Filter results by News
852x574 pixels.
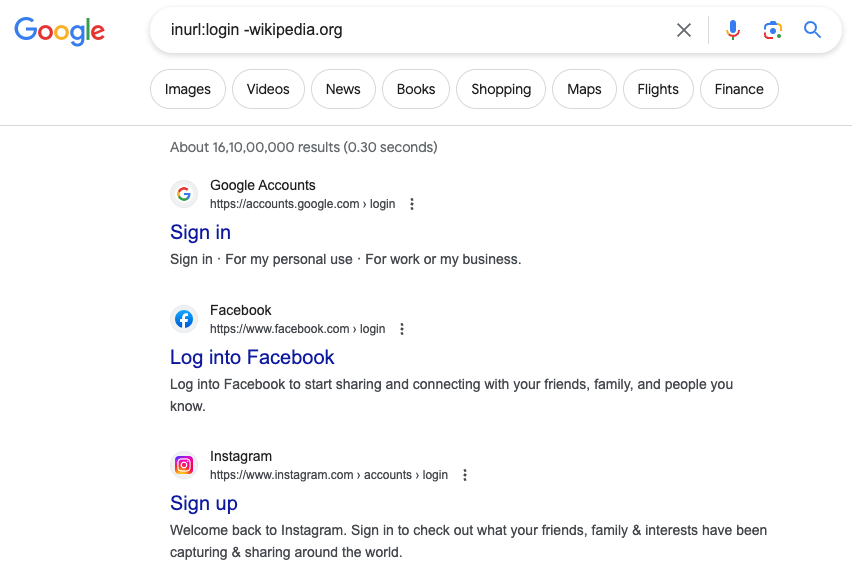click(343, 89)
